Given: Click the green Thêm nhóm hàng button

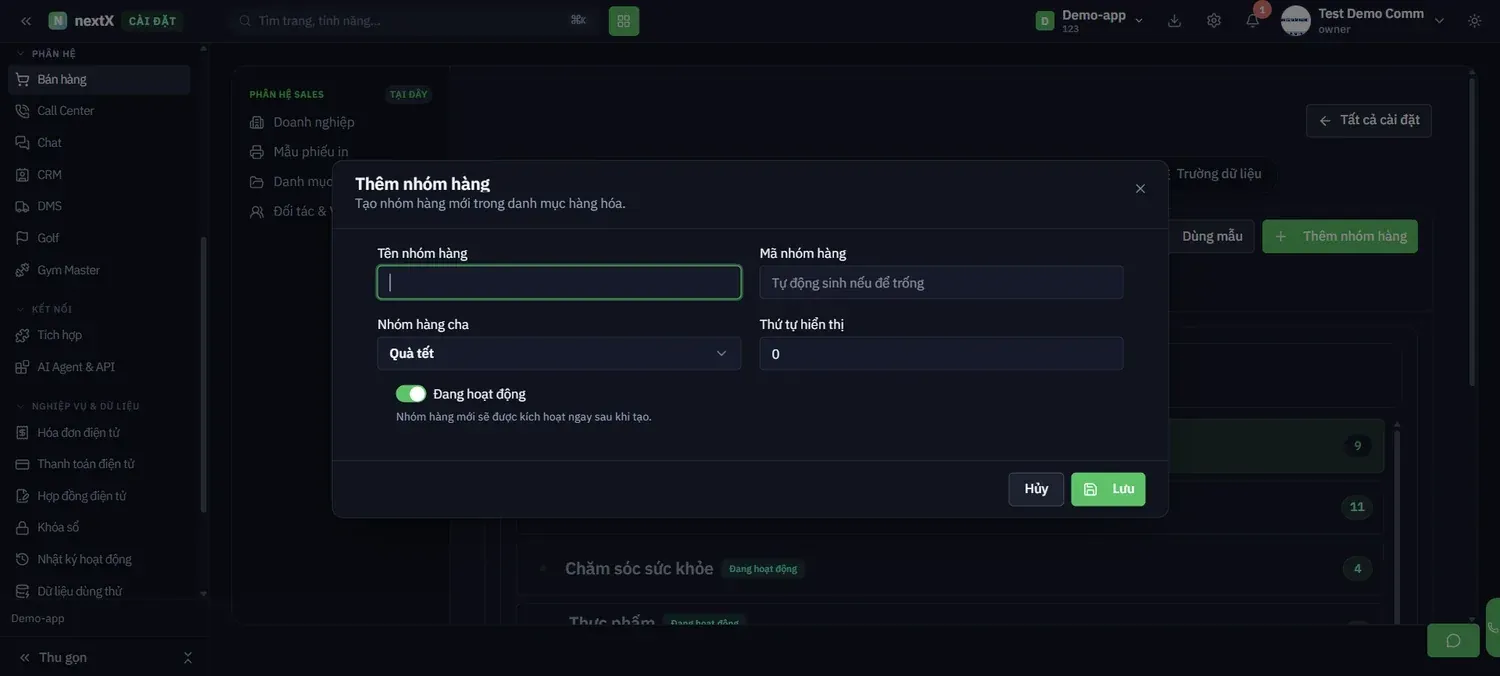Looking at the screenshot, I should pos(1340,236).
